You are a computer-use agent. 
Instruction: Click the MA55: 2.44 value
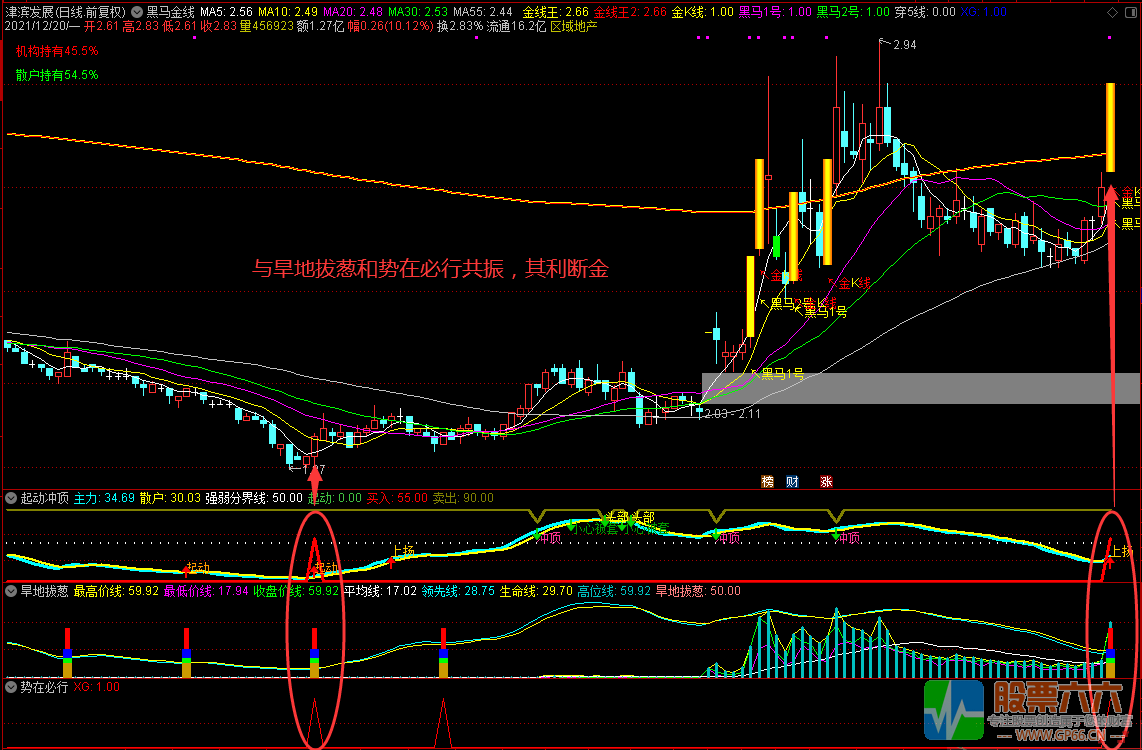tap(483, 12)
